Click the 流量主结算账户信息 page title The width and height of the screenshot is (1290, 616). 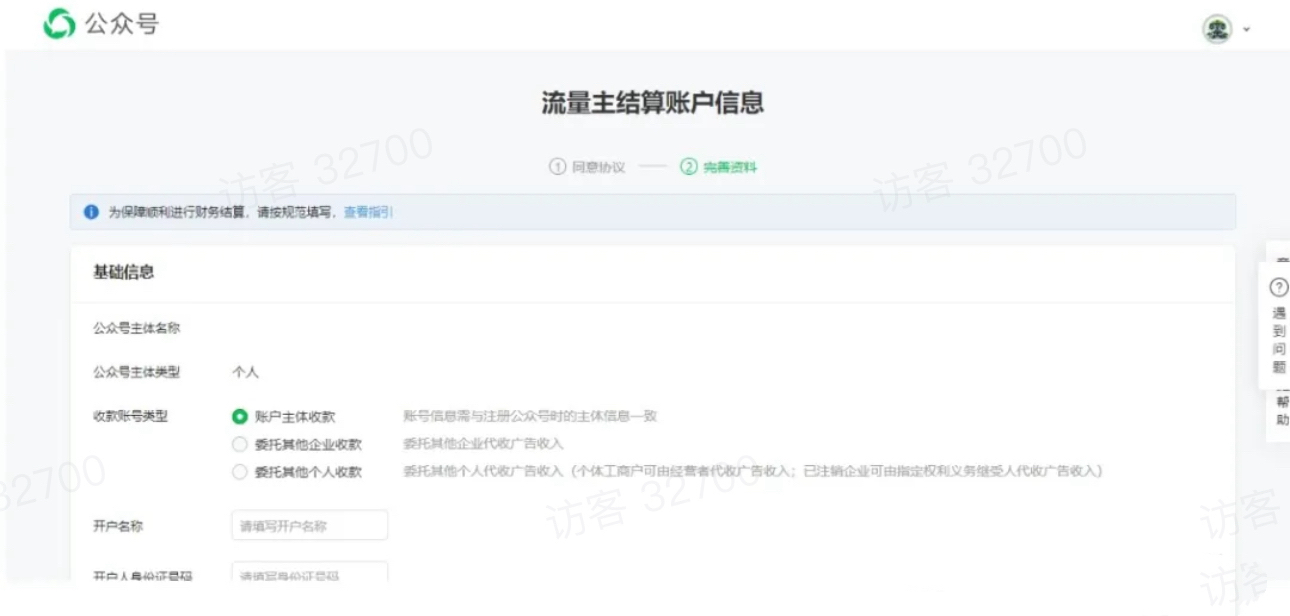(x=651, y=102)
